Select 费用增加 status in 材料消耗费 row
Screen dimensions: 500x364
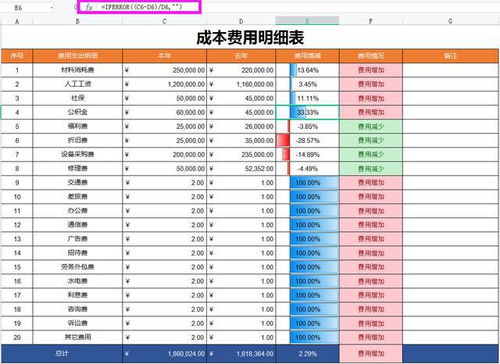click(371, 70)
